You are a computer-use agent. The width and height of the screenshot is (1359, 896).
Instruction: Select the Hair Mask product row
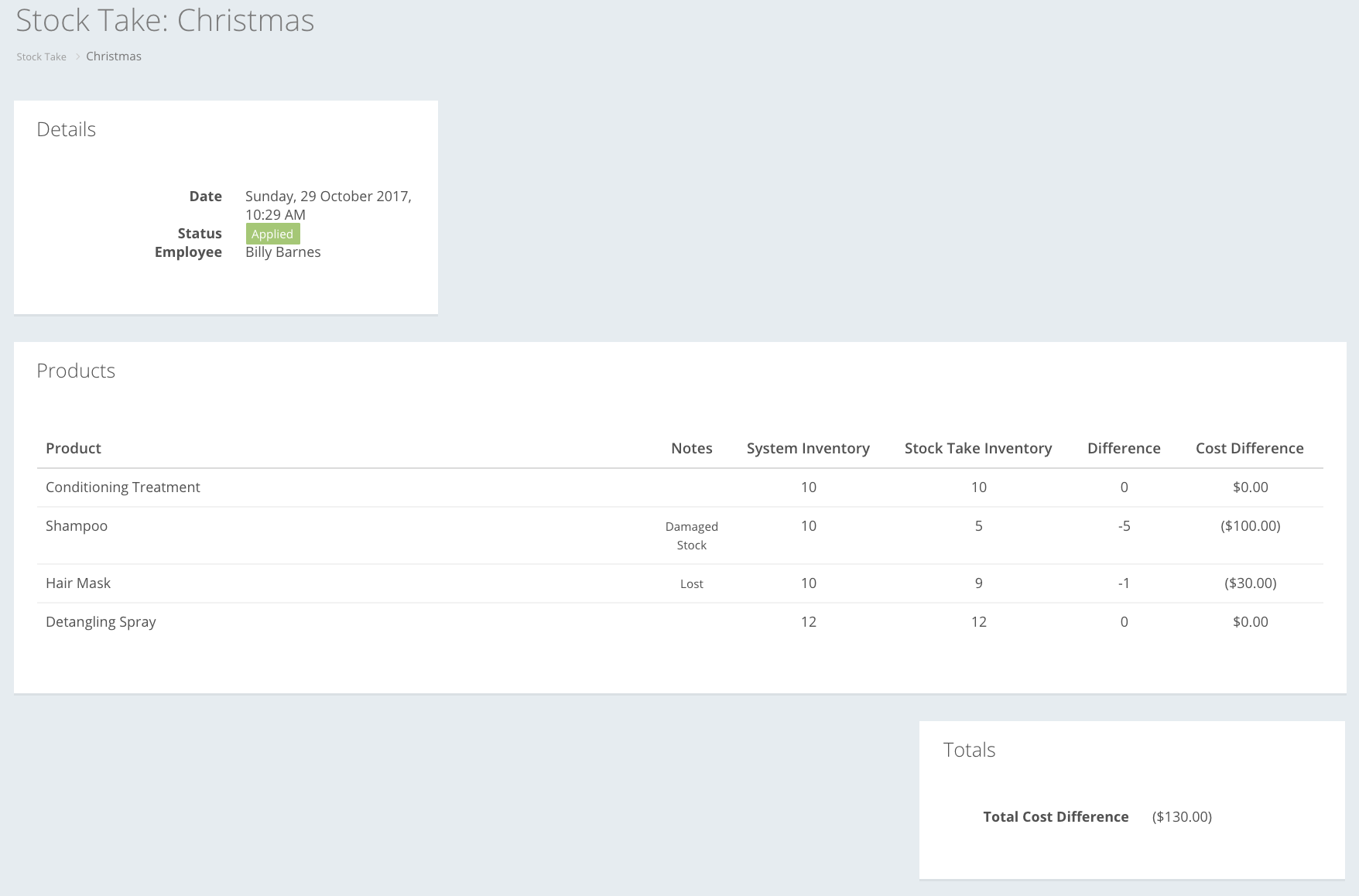78,583
